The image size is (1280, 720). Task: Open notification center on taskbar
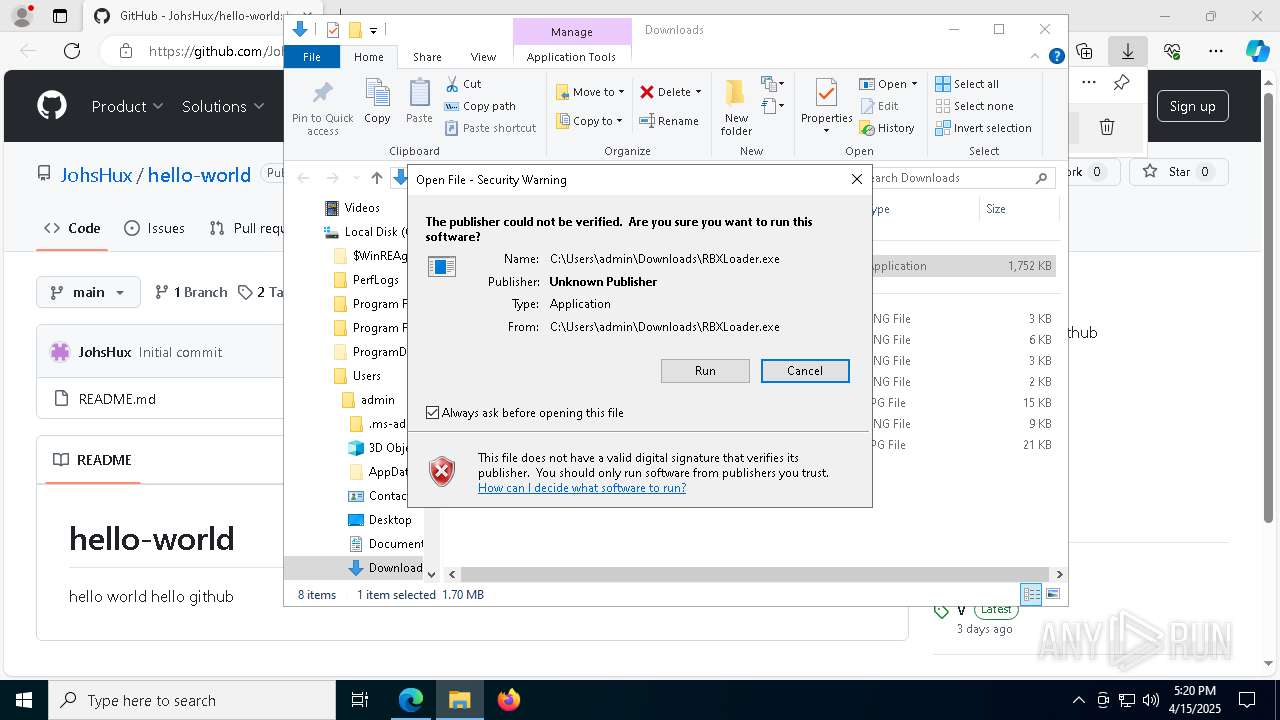coord(1247,700)
